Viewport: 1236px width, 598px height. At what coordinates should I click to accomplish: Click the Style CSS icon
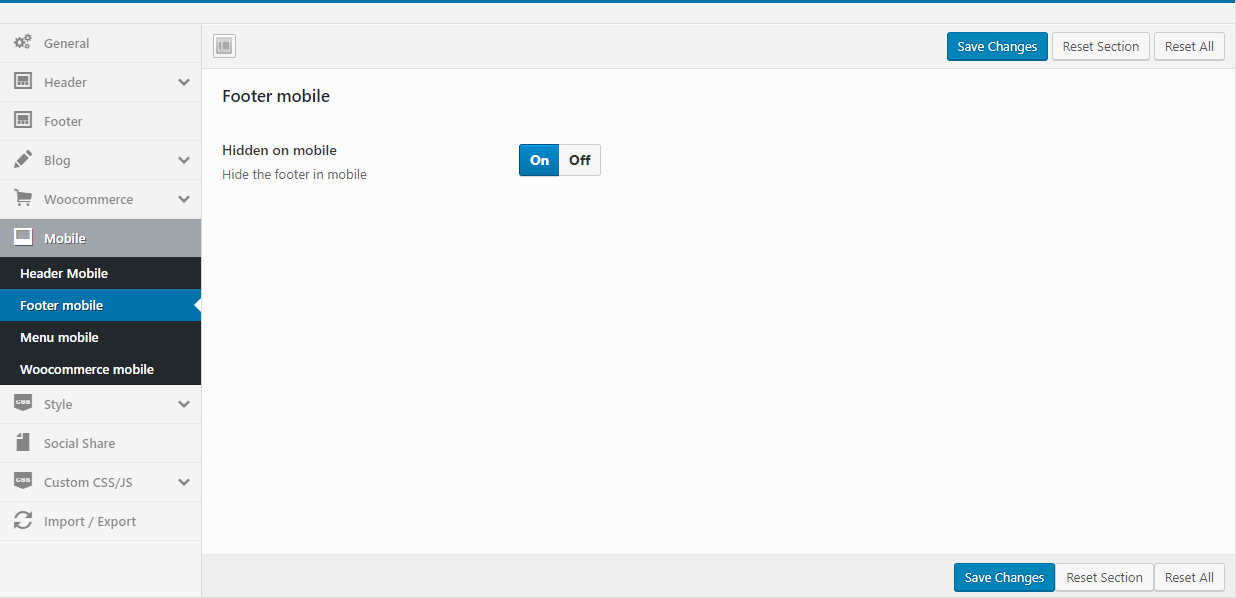pyautogui.click(x=22, y=404)
